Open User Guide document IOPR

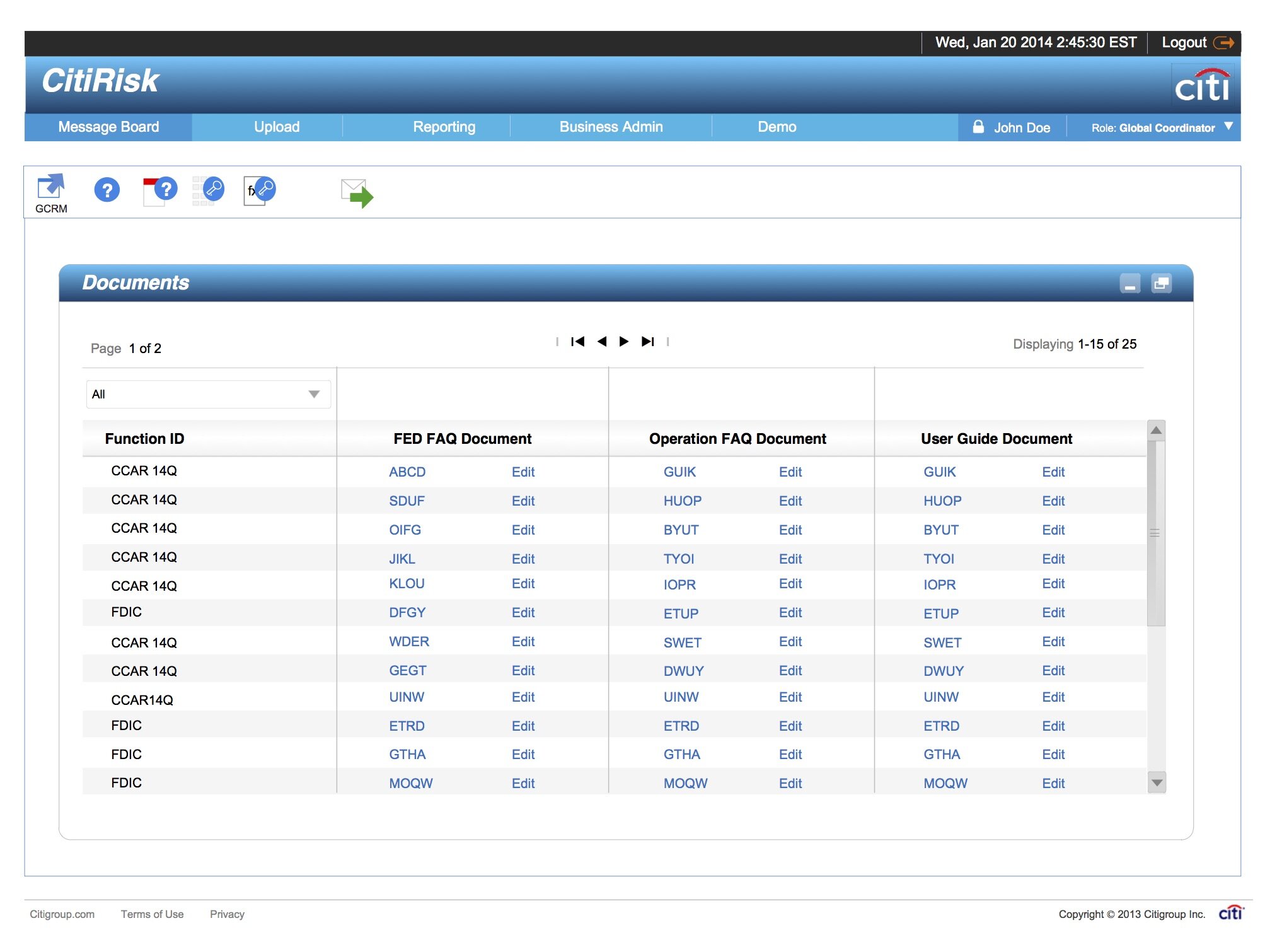click(940, 584)
